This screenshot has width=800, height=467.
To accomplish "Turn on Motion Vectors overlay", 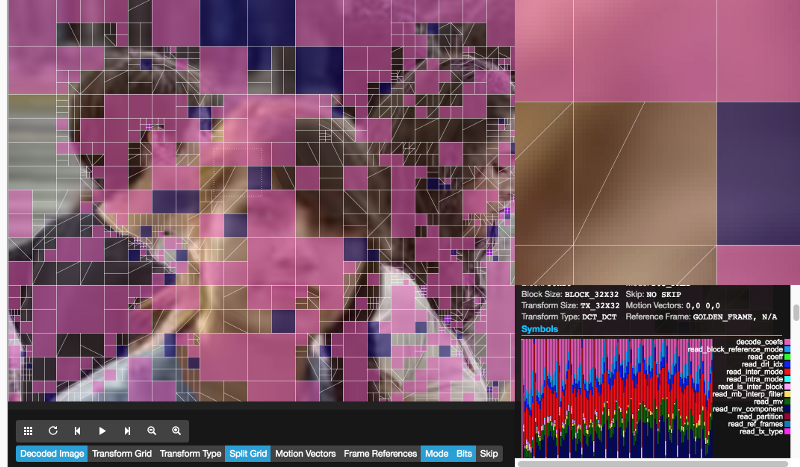I will pos(306,454).
